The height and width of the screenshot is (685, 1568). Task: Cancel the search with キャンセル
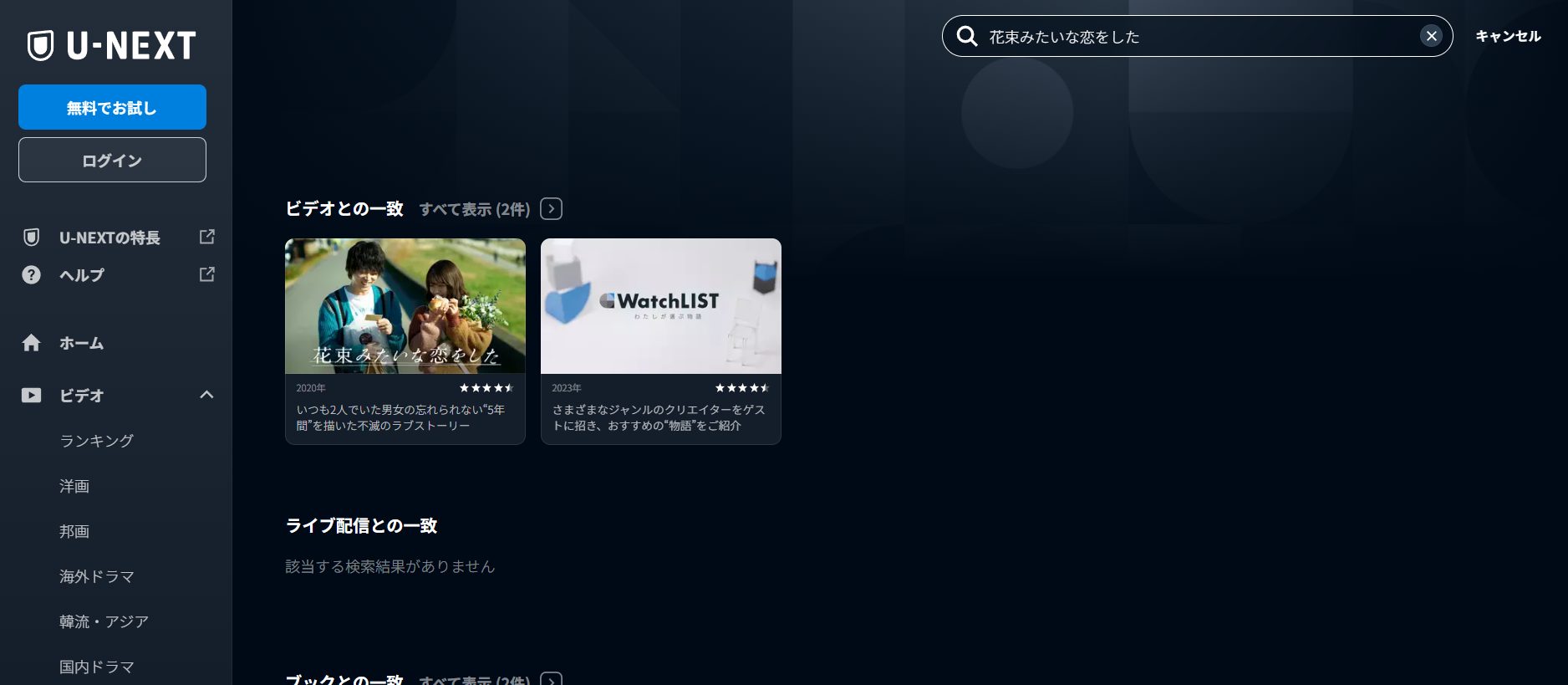click(x=1507, y=36)
